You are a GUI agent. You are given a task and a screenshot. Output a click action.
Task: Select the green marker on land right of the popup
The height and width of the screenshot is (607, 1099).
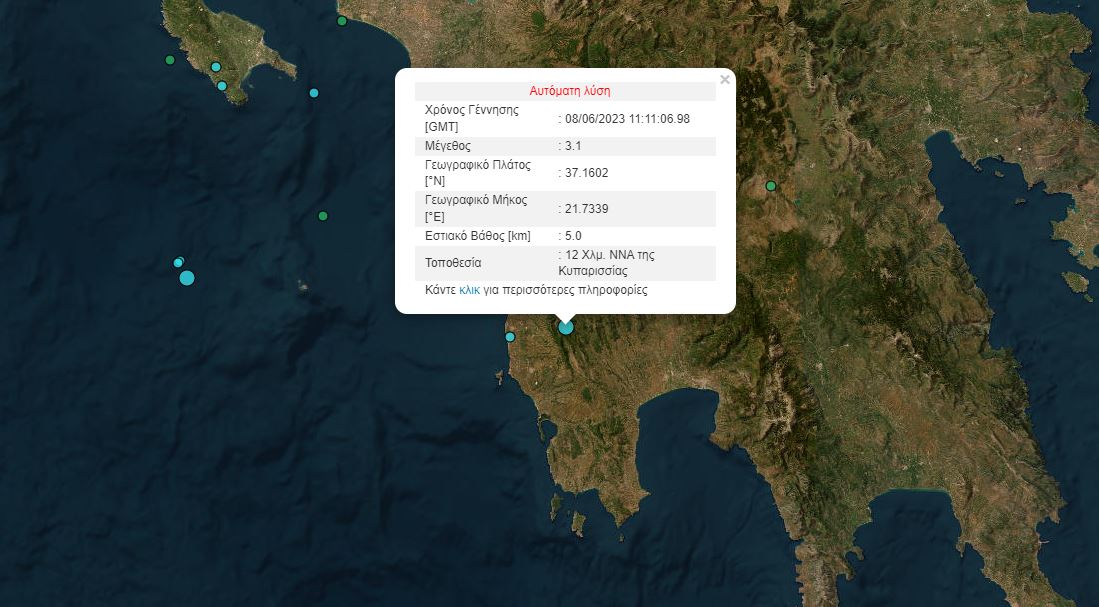(x=771, y=186)
